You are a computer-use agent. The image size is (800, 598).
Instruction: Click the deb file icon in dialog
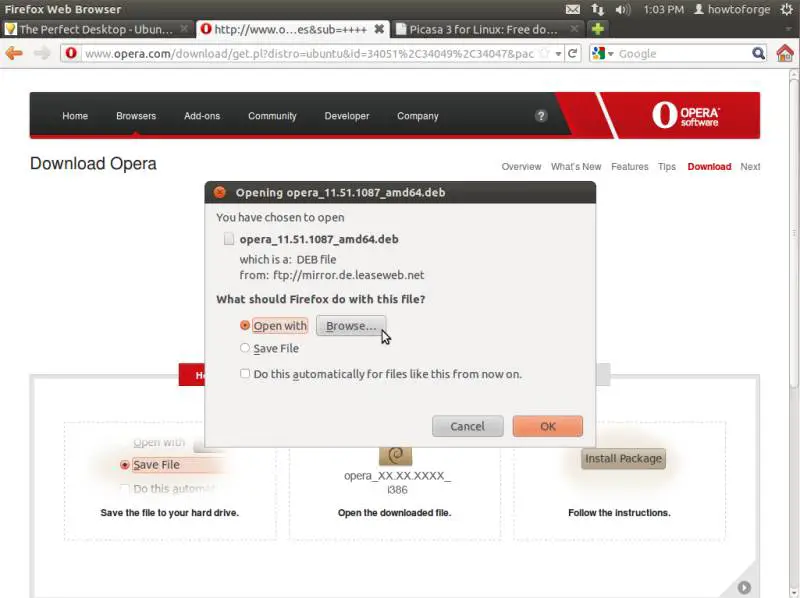[229, 239]
